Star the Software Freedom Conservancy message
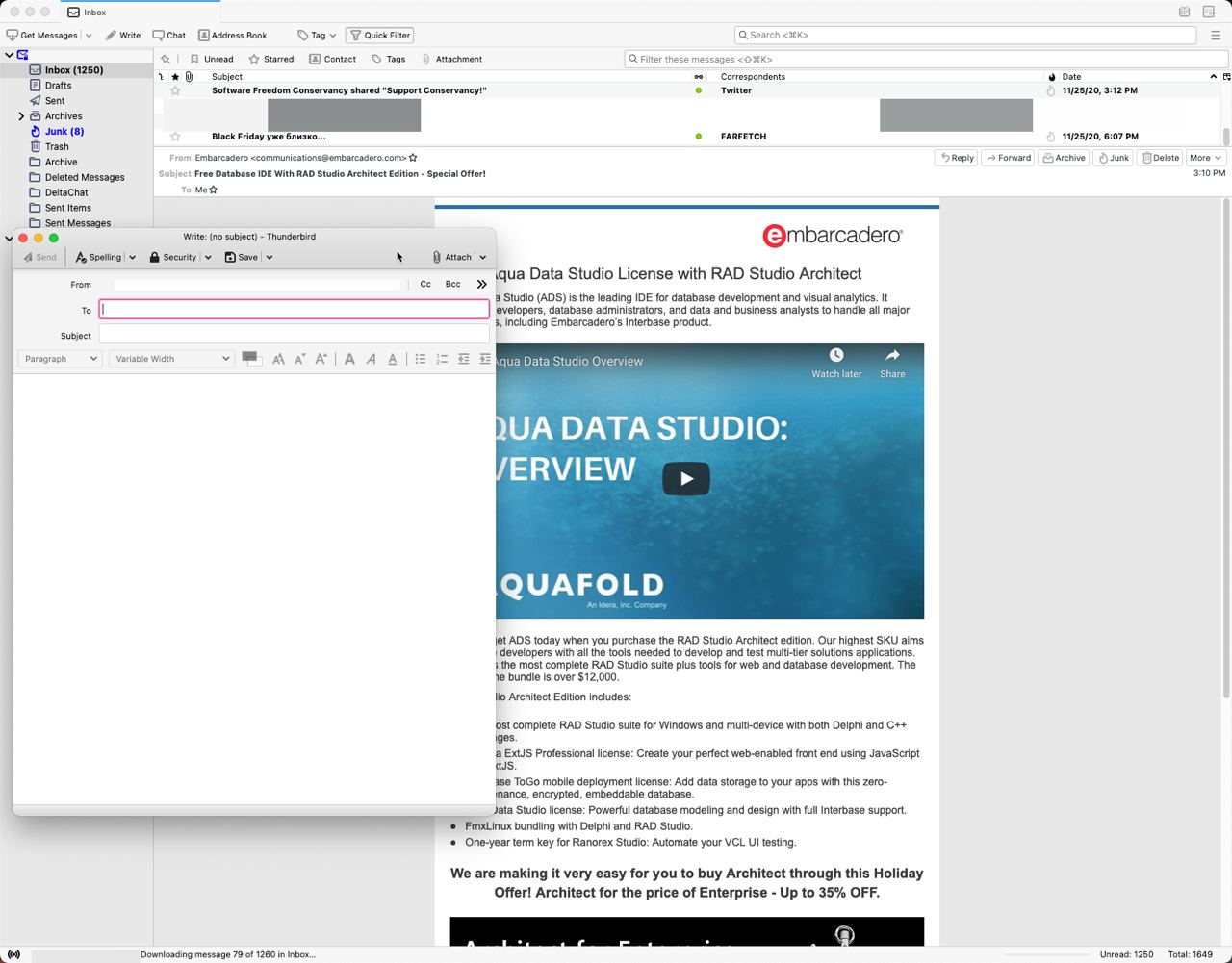Screen dimensions: 1232x963 click(175, 90)
